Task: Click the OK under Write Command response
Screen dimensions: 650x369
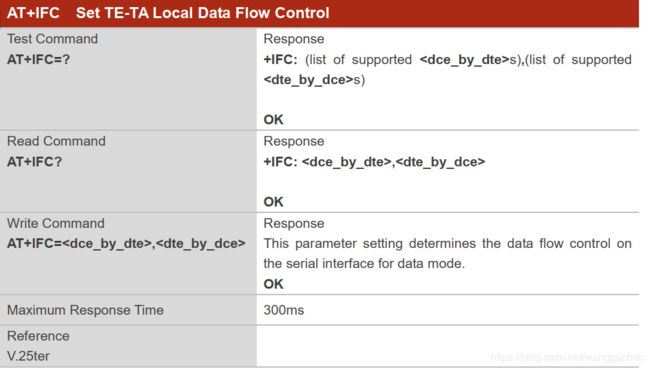Action: point(274,284)
